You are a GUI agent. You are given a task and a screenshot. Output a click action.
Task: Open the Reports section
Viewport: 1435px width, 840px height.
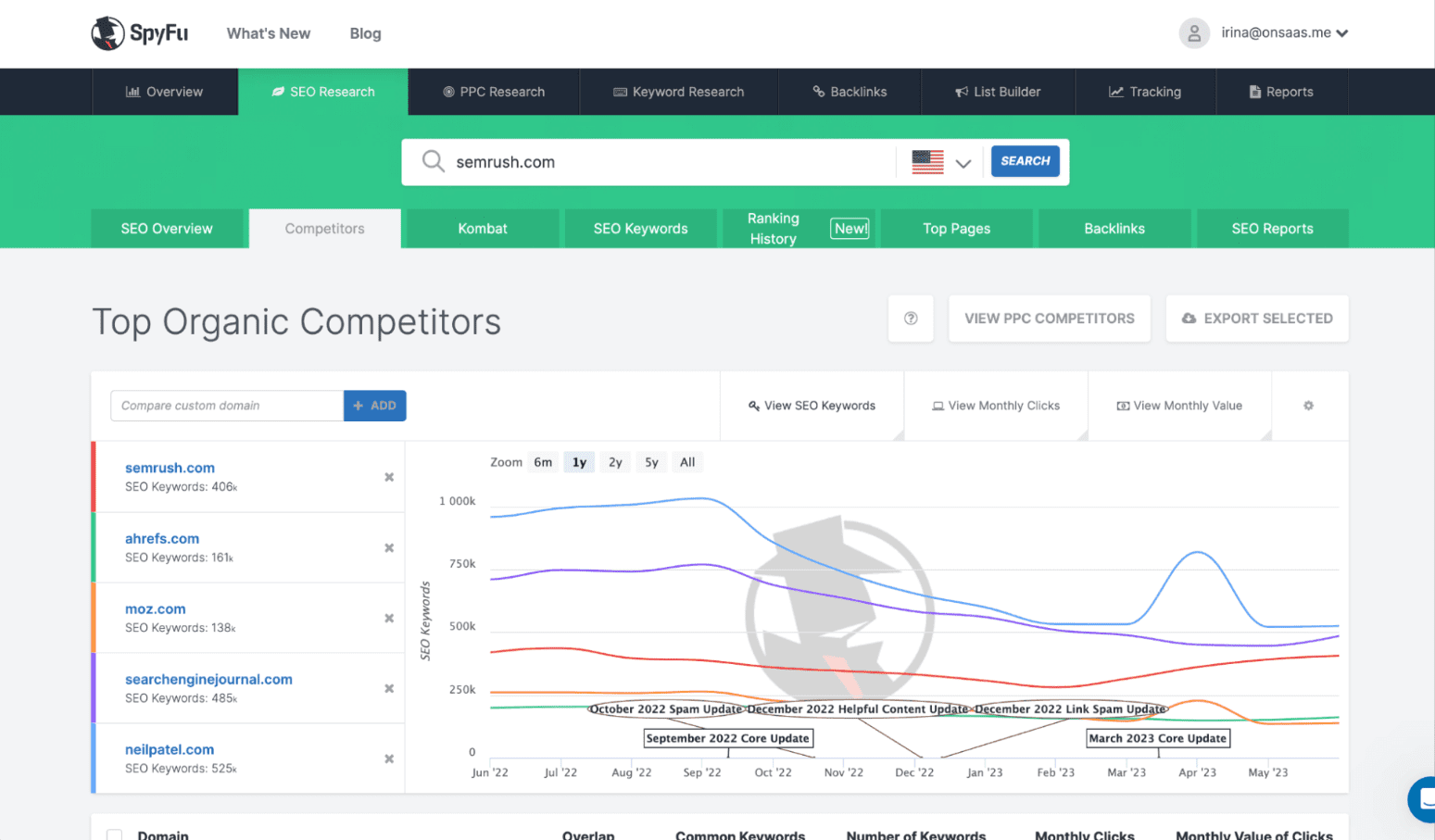[1281, 92]
